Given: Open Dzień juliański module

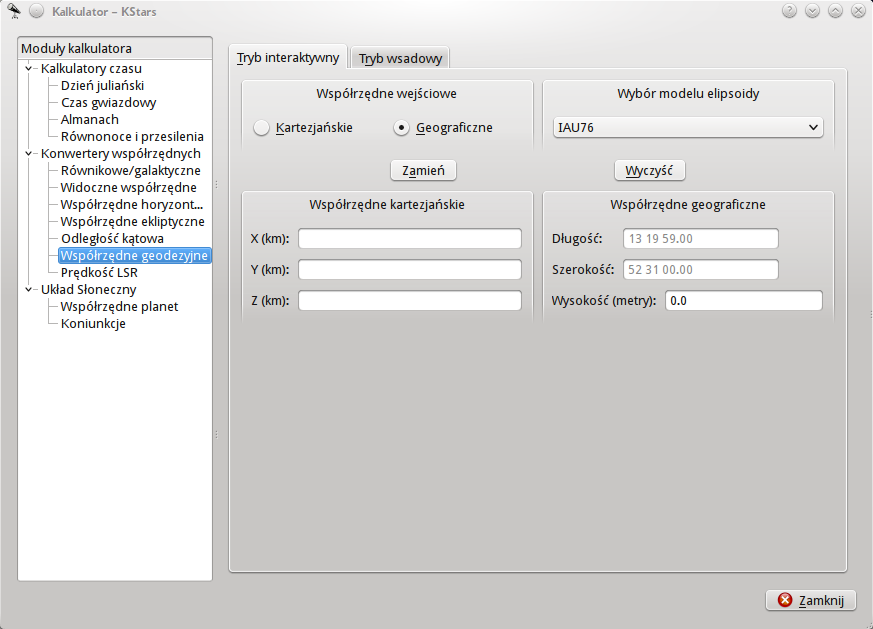Looking at the screenshot, I should 102,86.
